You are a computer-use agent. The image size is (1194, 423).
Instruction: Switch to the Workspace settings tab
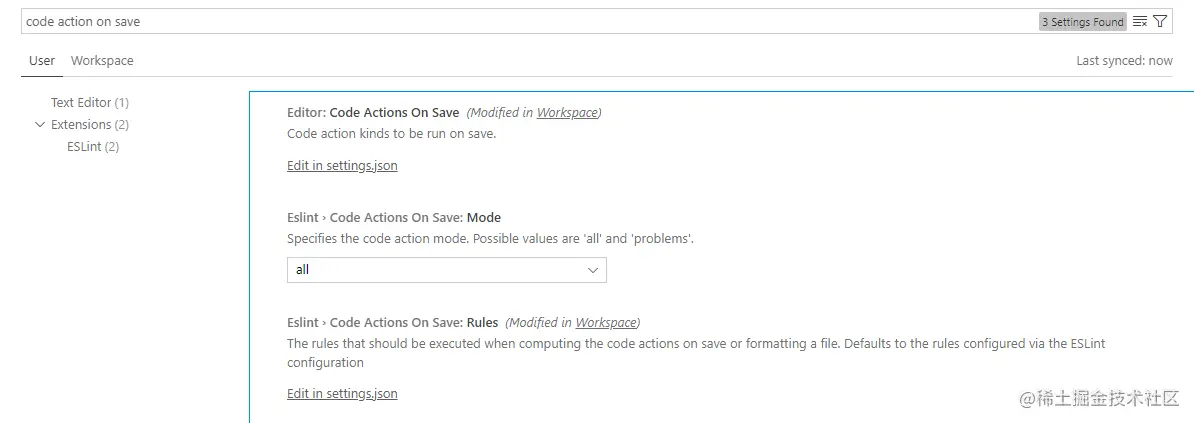point(102,61)
